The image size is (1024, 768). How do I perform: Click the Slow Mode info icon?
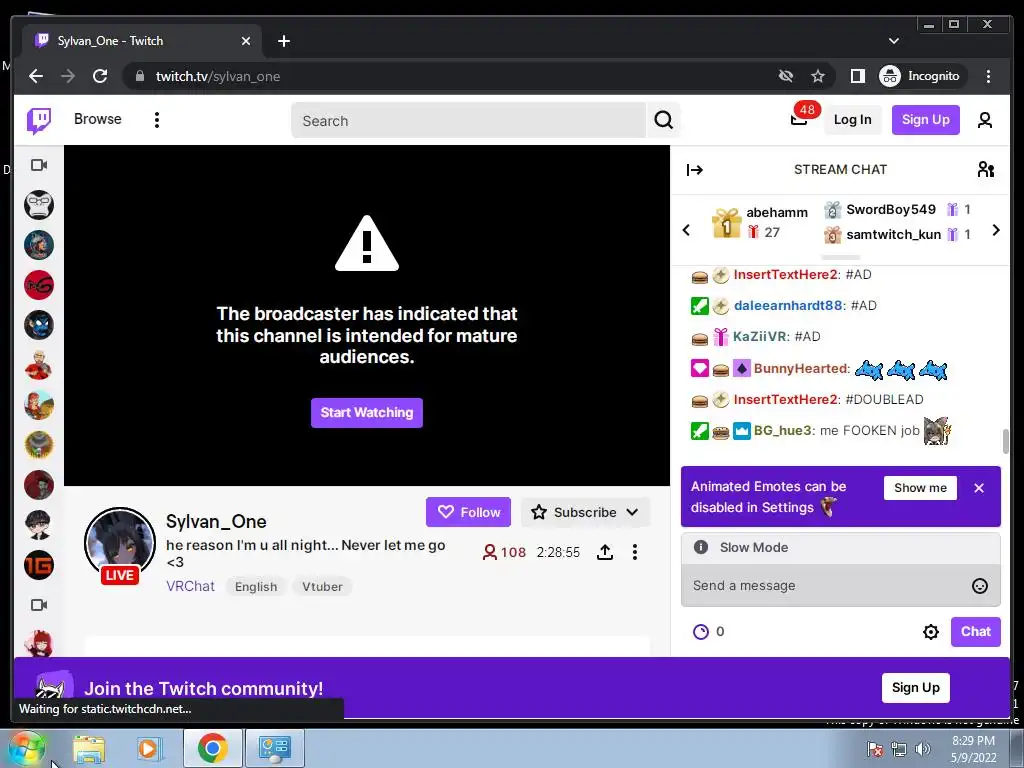701,547
